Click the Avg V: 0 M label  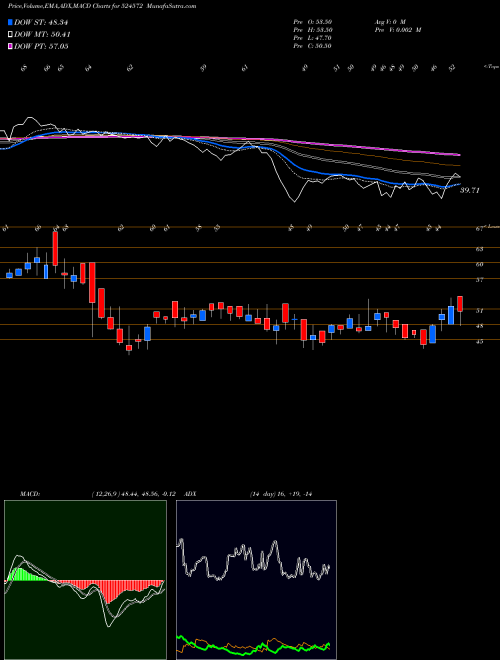pos(391,22)
